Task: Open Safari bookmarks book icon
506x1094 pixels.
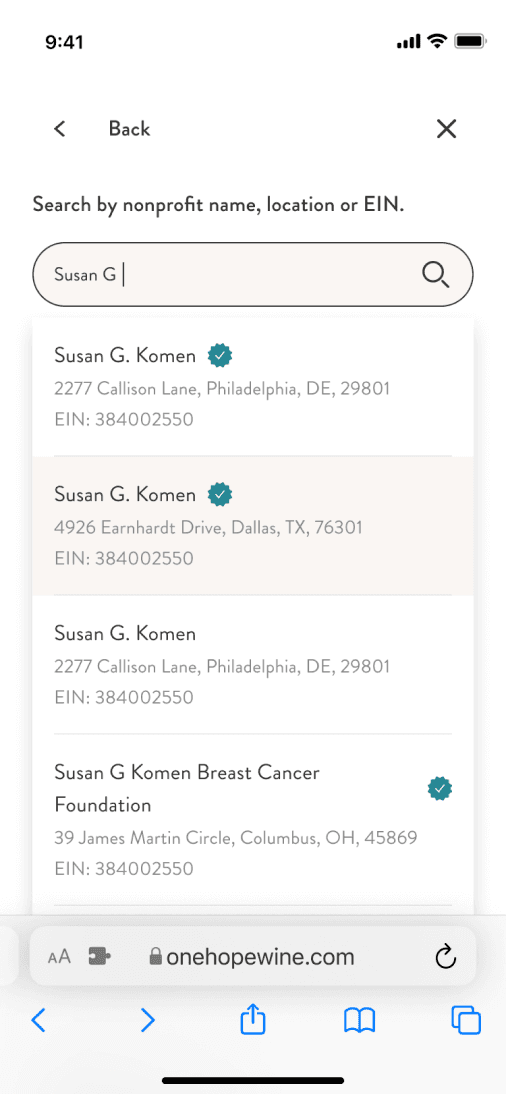Action: [x=359, y=1021]
